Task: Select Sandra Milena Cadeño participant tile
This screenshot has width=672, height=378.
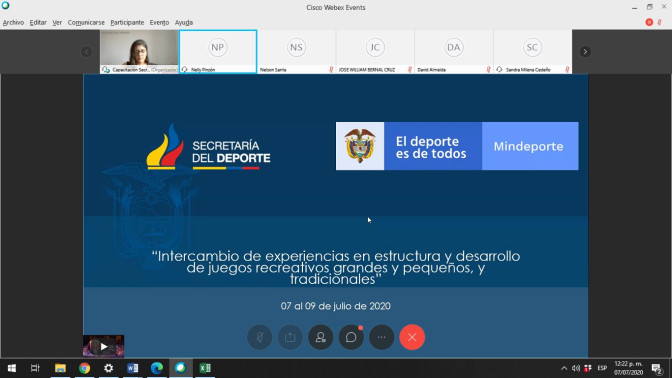Action: 533,51
